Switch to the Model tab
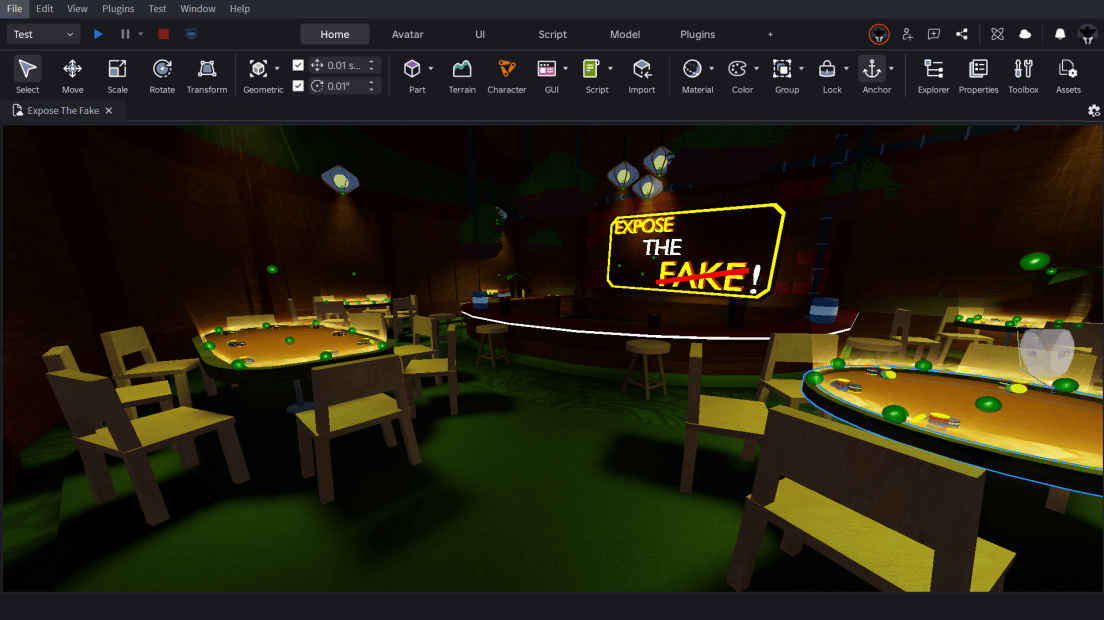The image size is (1104, 620). [x=625, y=34]
